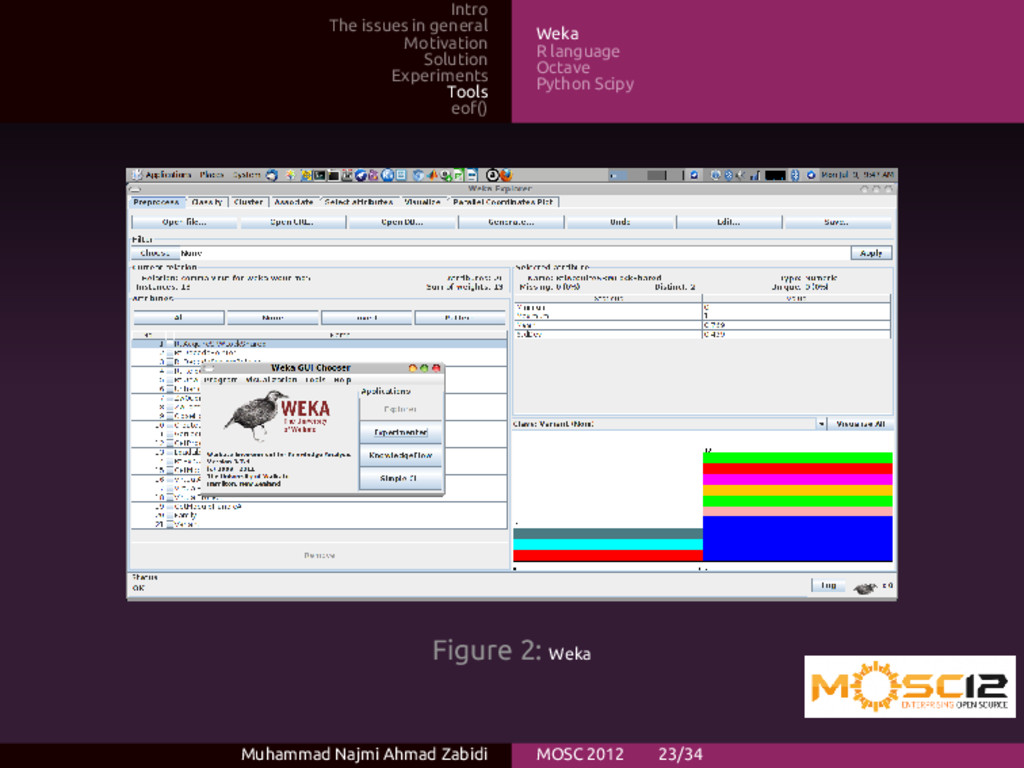This screenshot has width=1024, height=768.
Task: Open the Parallel Coordinates Plot tab
Action: click(x=503, y=202)
